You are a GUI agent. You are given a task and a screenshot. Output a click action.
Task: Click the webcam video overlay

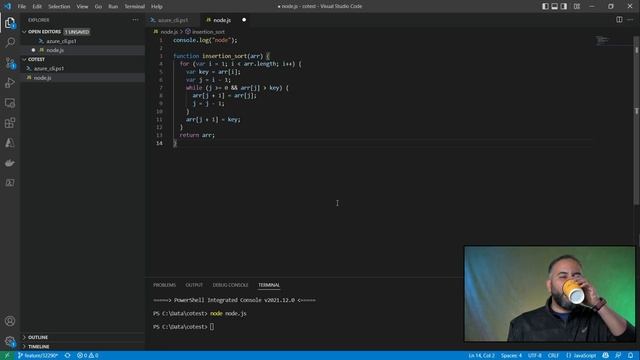tap(550, 293)
